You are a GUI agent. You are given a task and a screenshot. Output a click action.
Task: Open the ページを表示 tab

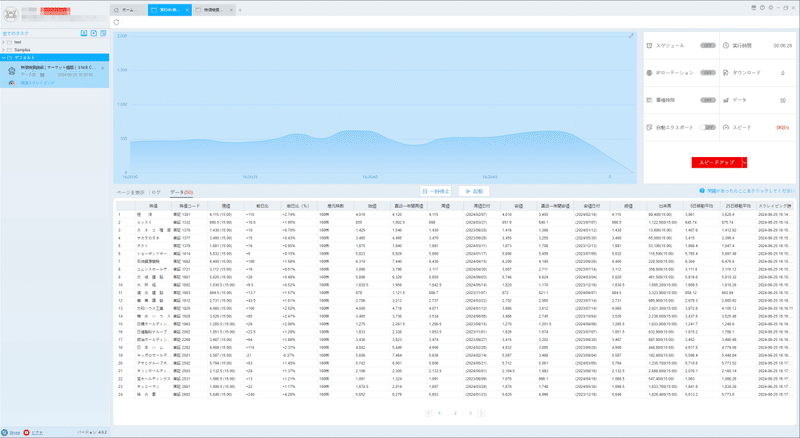[x=131, y=192]
